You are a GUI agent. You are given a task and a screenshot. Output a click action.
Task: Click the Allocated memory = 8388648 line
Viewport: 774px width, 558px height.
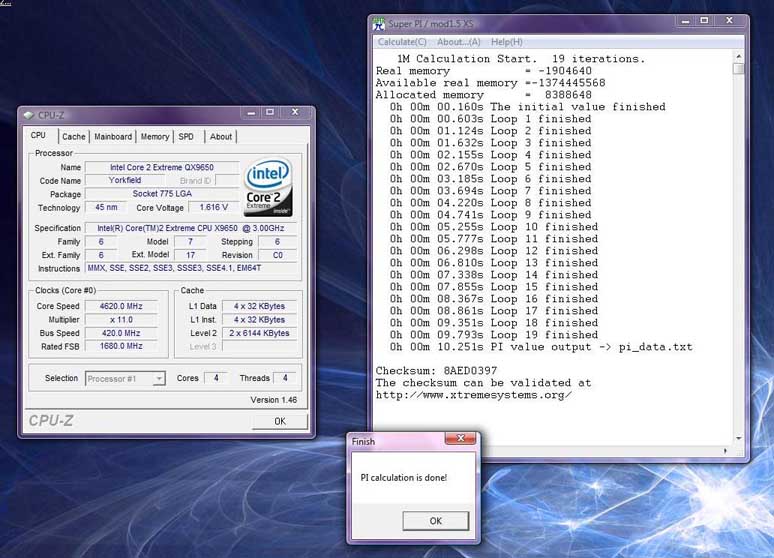pos(484,95)
